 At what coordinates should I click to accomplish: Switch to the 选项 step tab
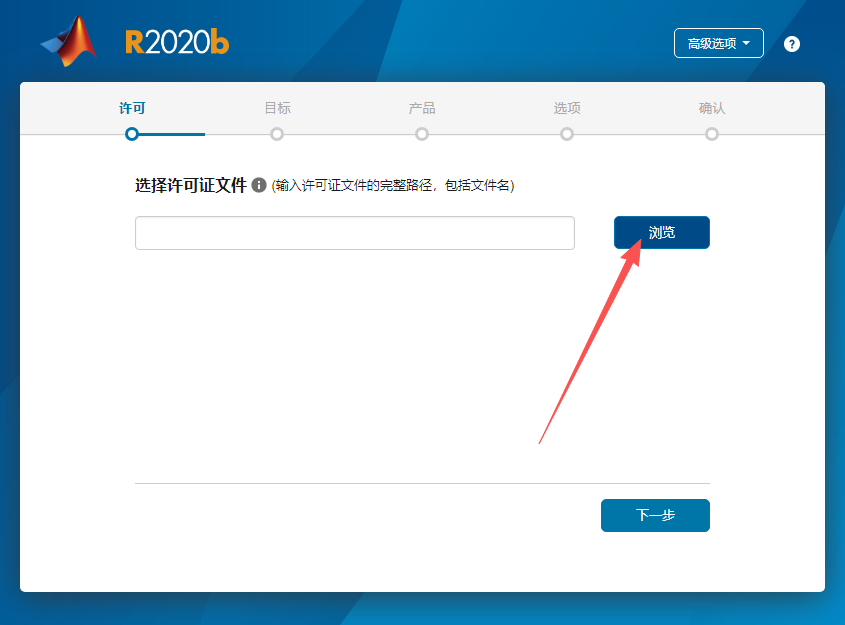coord(567,108)
